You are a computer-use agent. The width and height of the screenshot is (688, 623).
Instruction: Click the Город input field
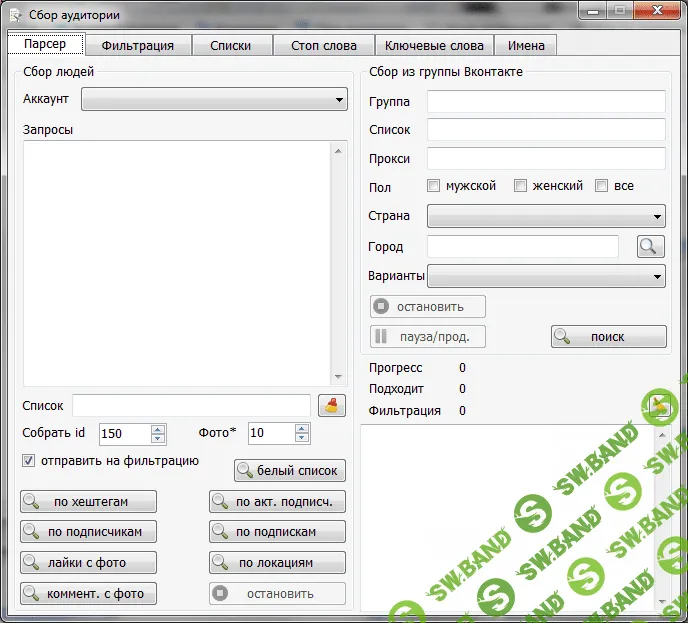523,247
